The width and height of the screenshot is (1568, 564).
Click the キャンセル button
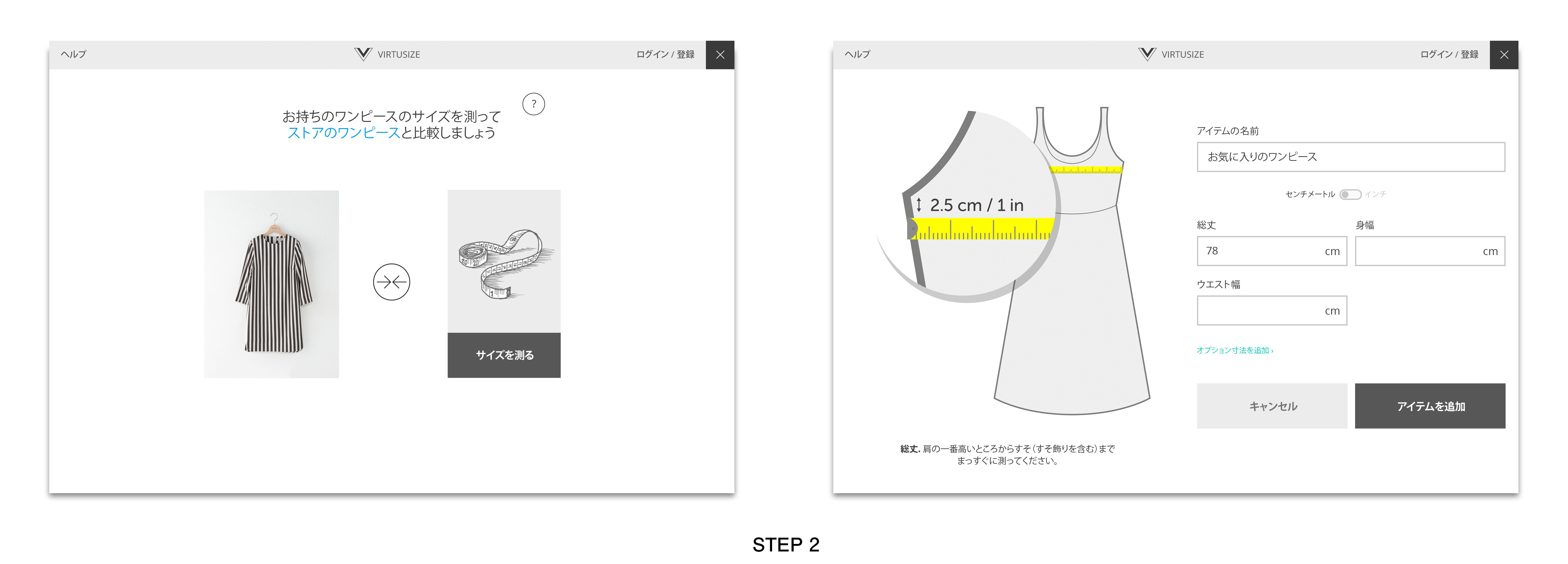pos(1272,406)
